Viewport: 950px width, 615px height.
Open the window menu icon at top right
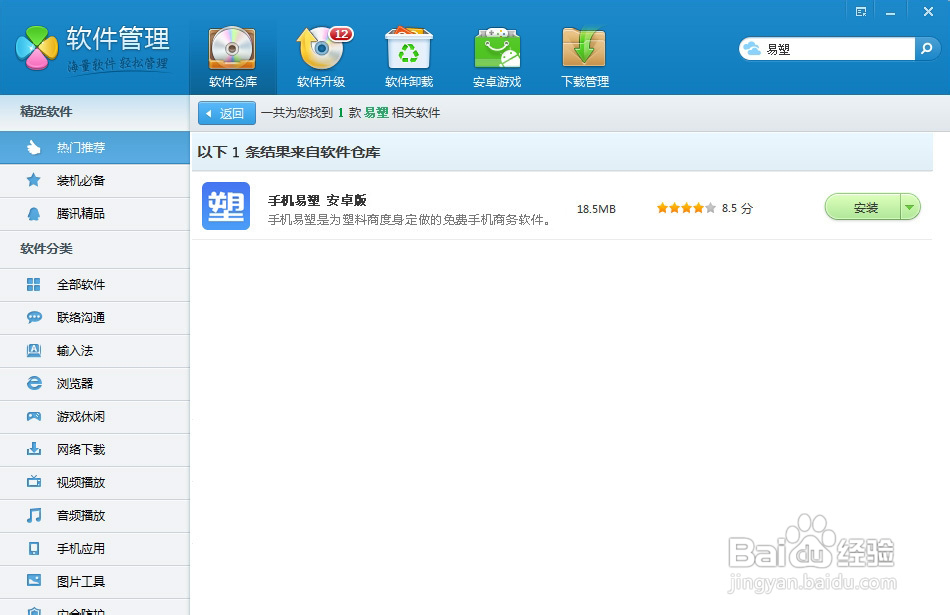click(x=860, y=12)
